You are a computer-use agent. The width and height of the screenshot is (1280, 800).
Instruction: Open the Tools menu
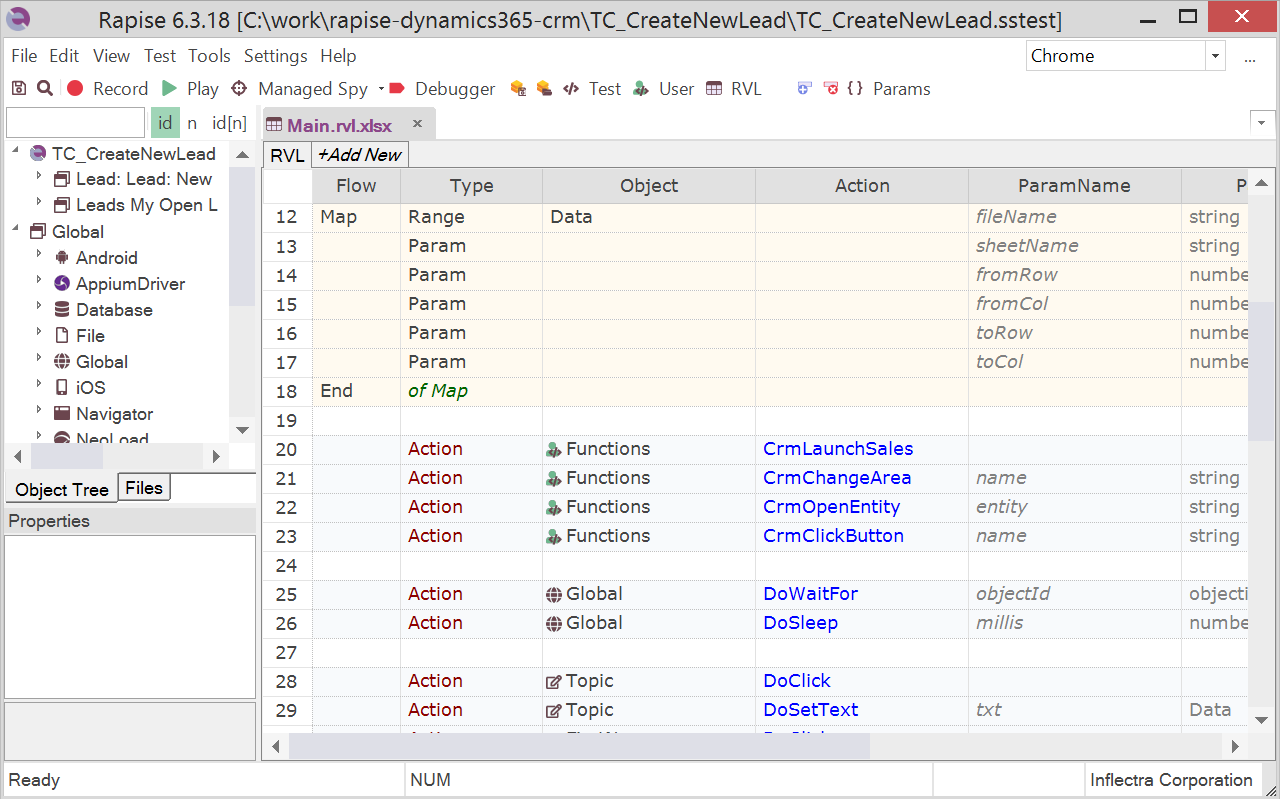coord(209,56)
